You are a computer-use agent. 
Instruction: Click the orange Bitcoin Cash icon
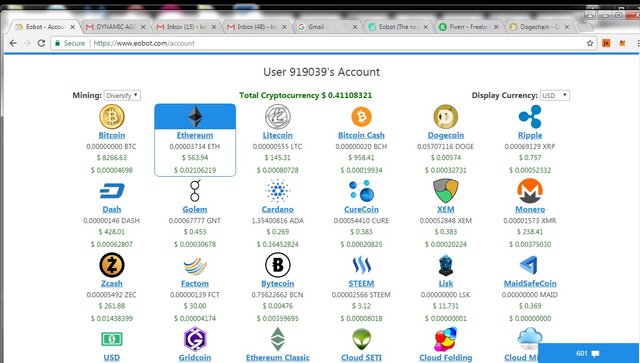pos(361,116)
